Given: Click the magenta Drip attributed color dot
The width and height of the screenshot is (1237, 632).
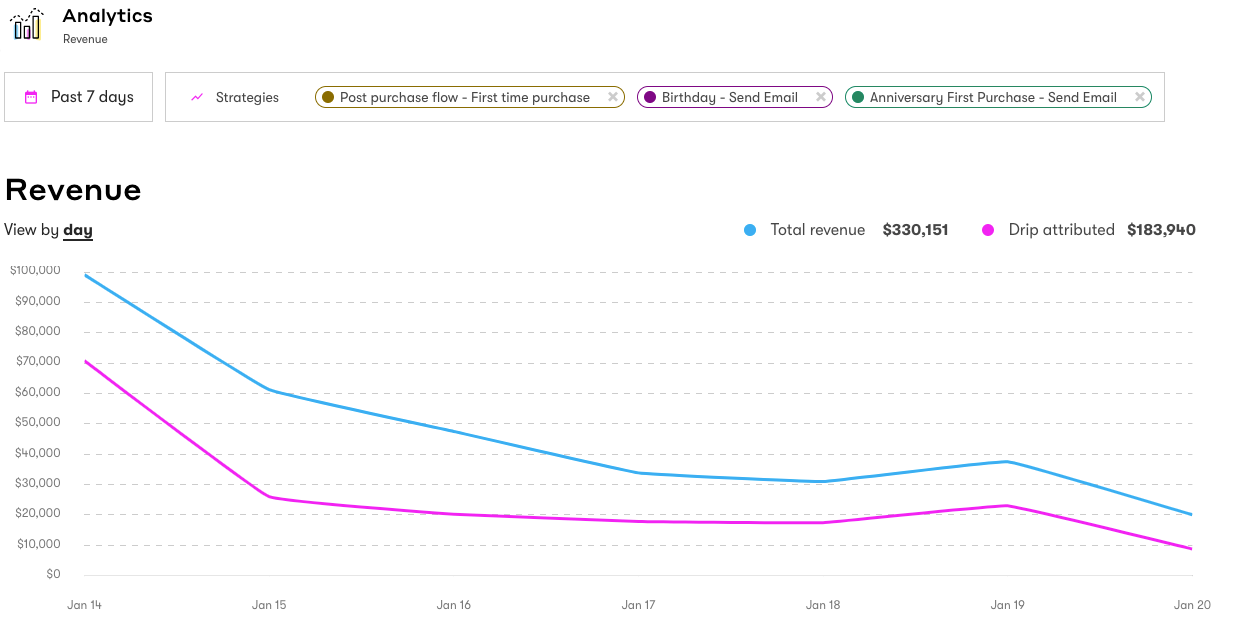Looking at the screenshot, I should [990, 229].
